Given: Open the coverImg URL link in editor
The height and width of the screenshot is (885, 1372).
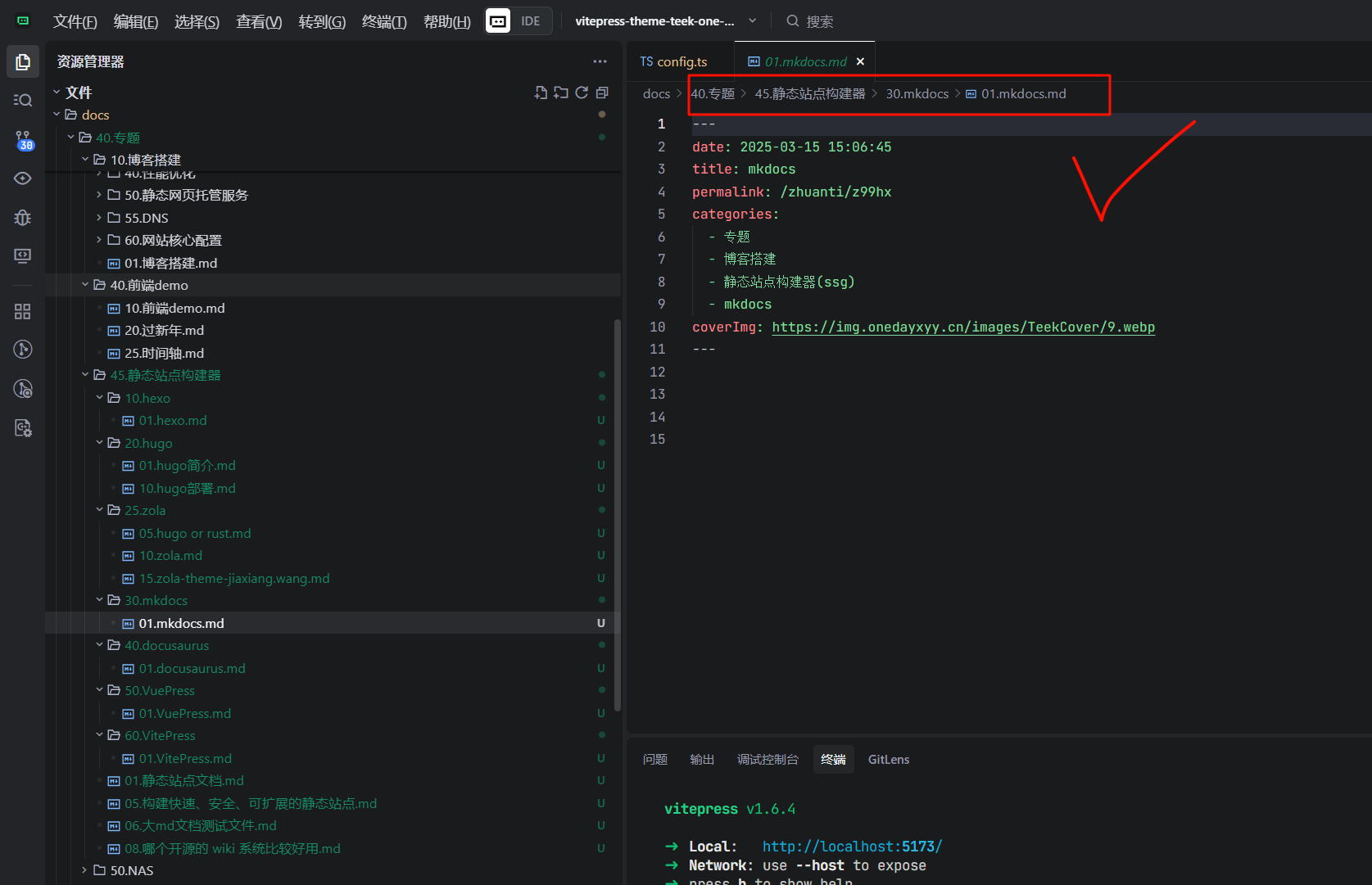Looking at the screenshot, I should click(963, 327).
